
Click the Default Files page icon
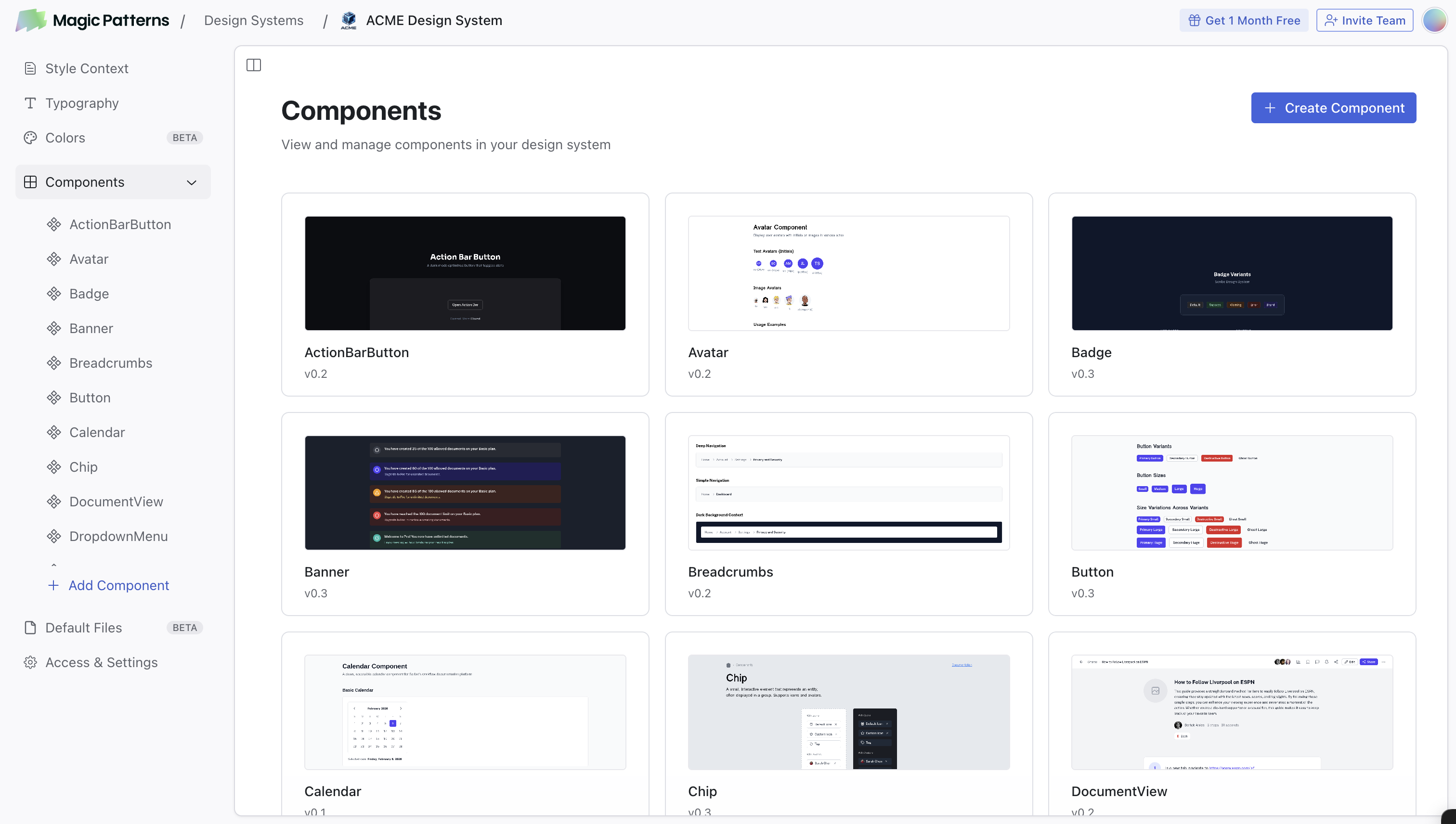point(30,628)
